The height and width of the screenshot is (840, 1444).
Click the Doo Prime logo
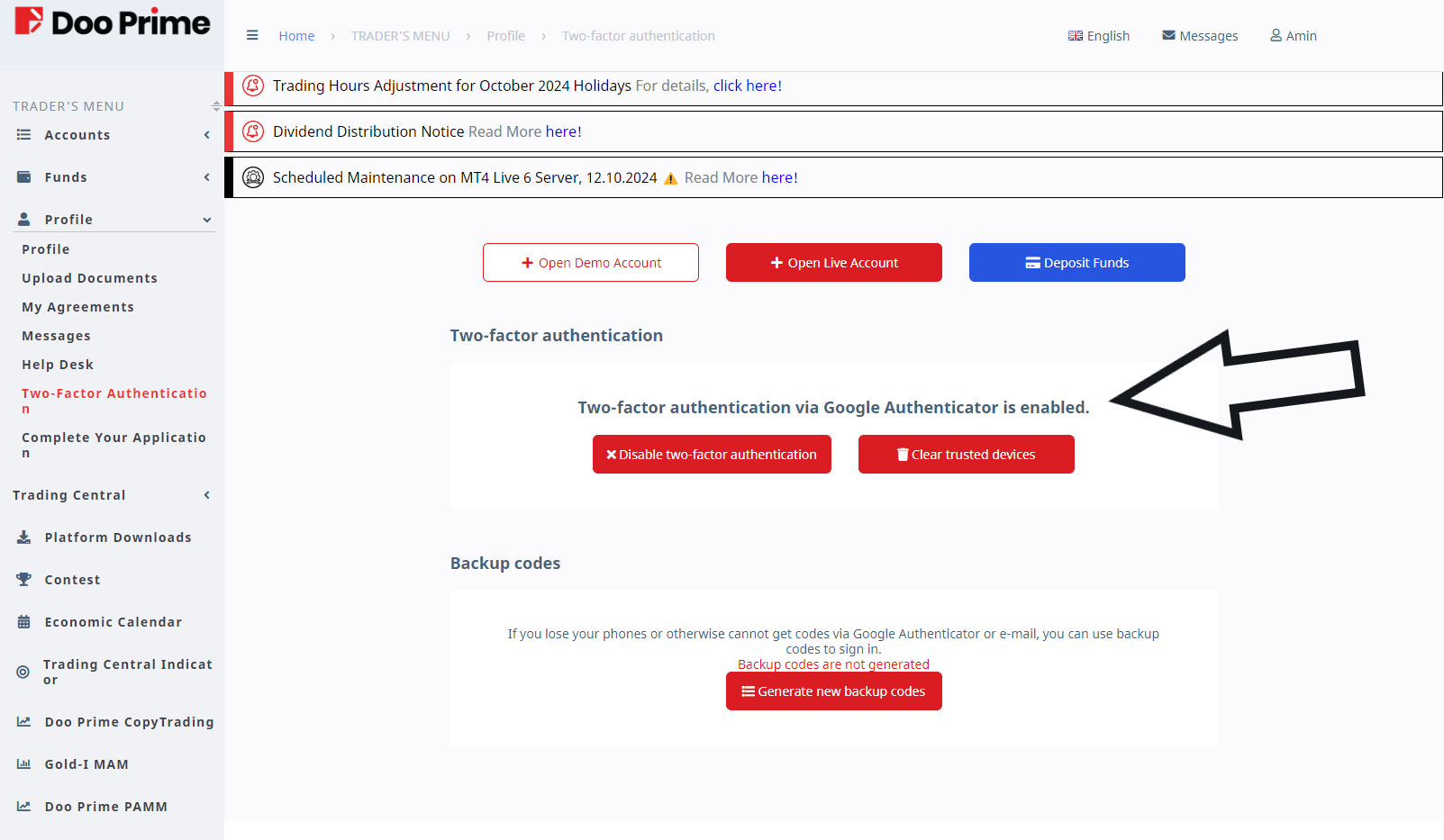pos(112,22)
